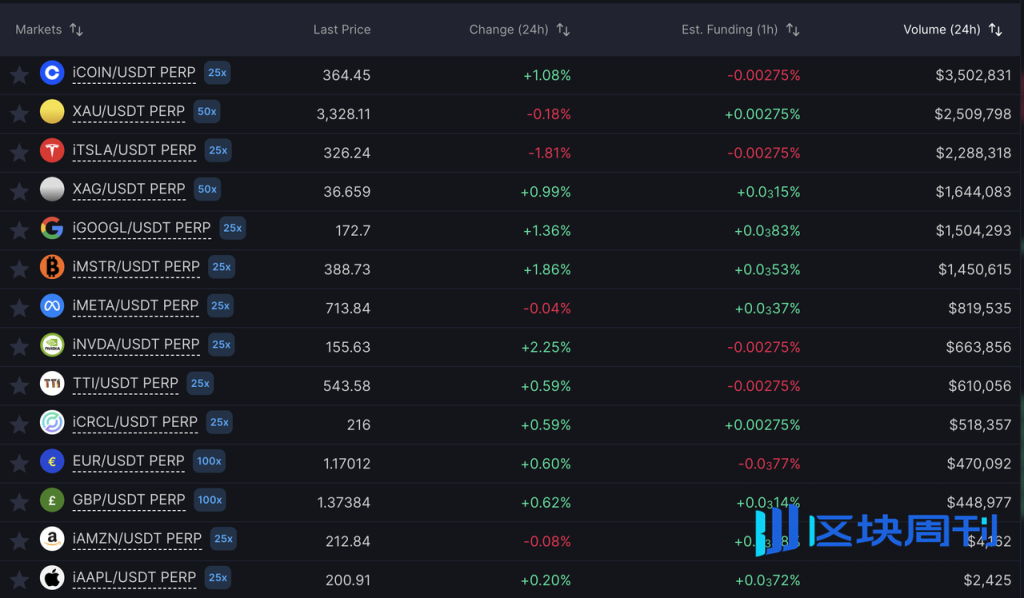Star the EUR/USDT PERP market

pos(19,463)
